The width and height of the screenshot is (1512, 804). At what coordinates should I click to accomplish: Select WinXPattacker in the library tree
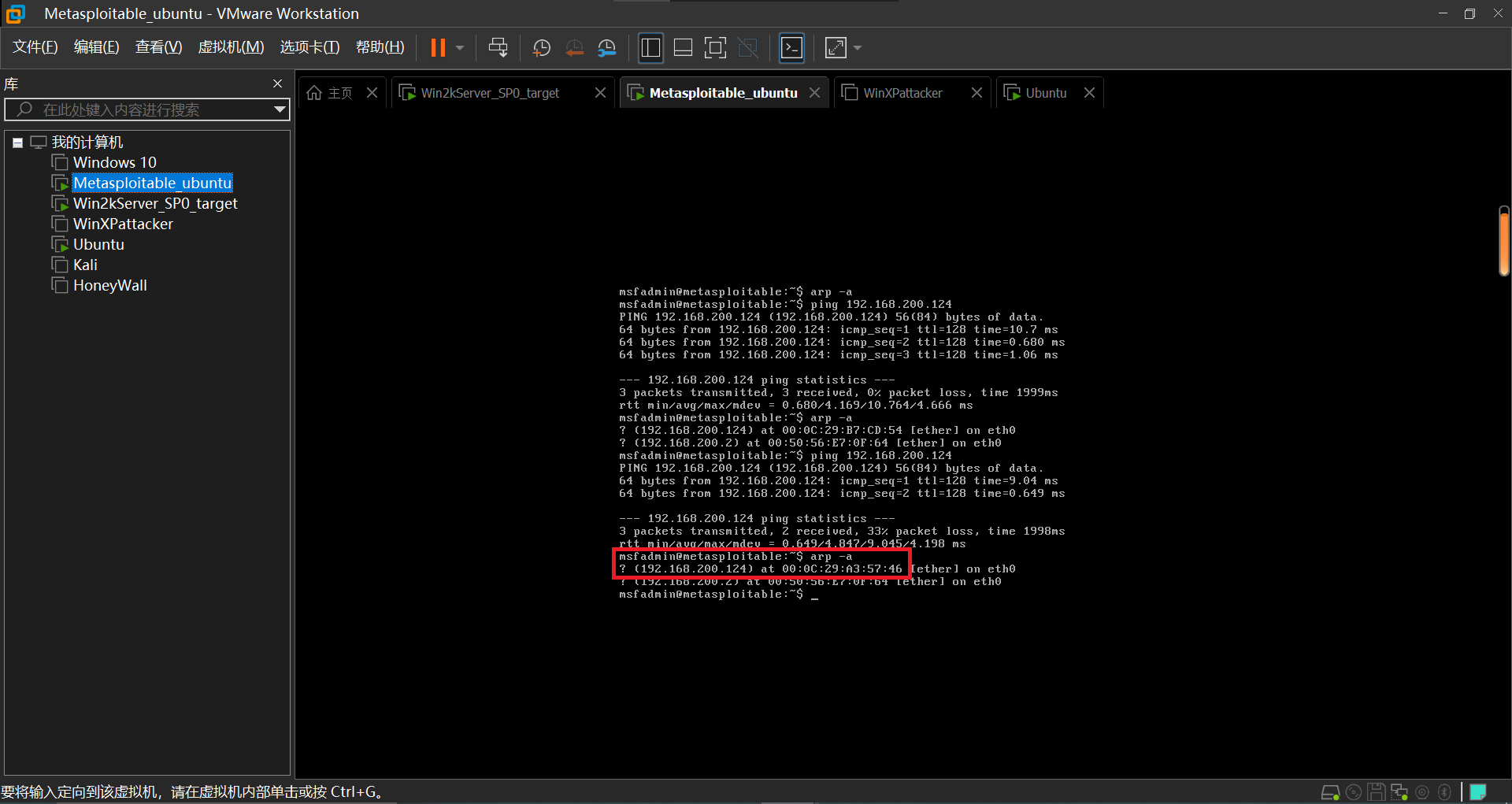click(123, 224)
